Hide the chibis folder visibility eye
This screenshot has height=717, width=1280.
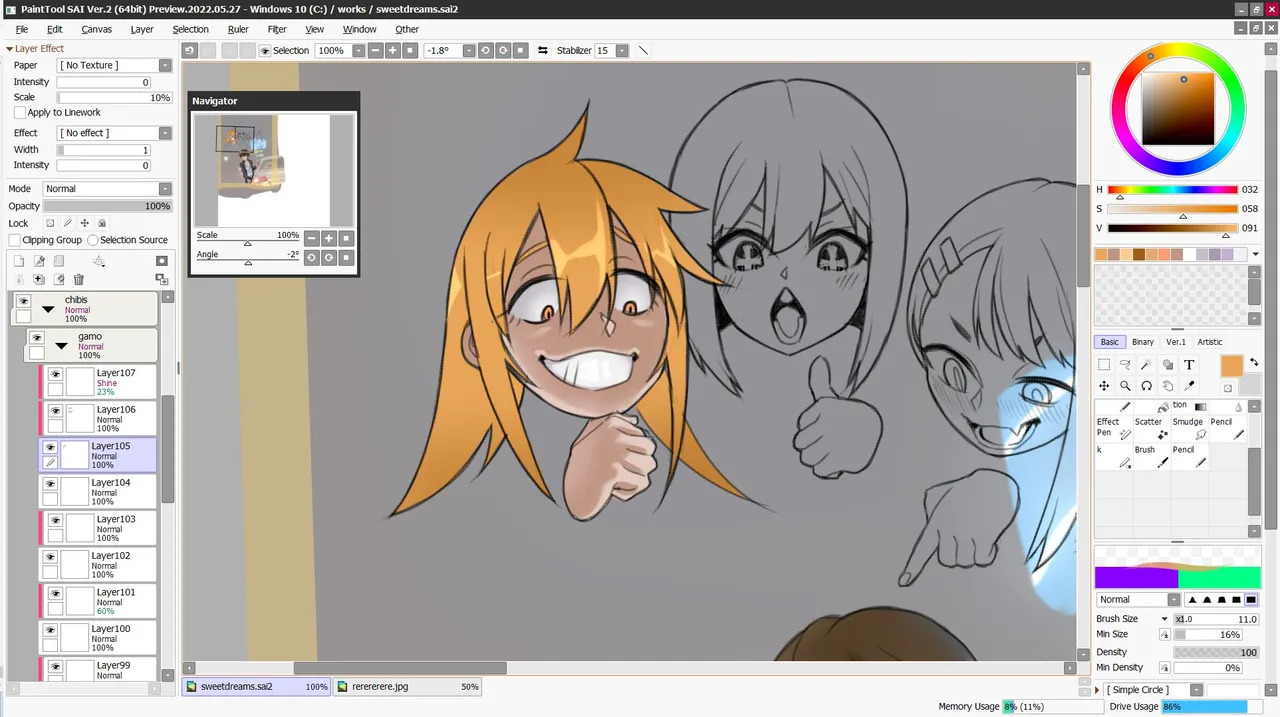pyautogui.click(x=23, y=301)
